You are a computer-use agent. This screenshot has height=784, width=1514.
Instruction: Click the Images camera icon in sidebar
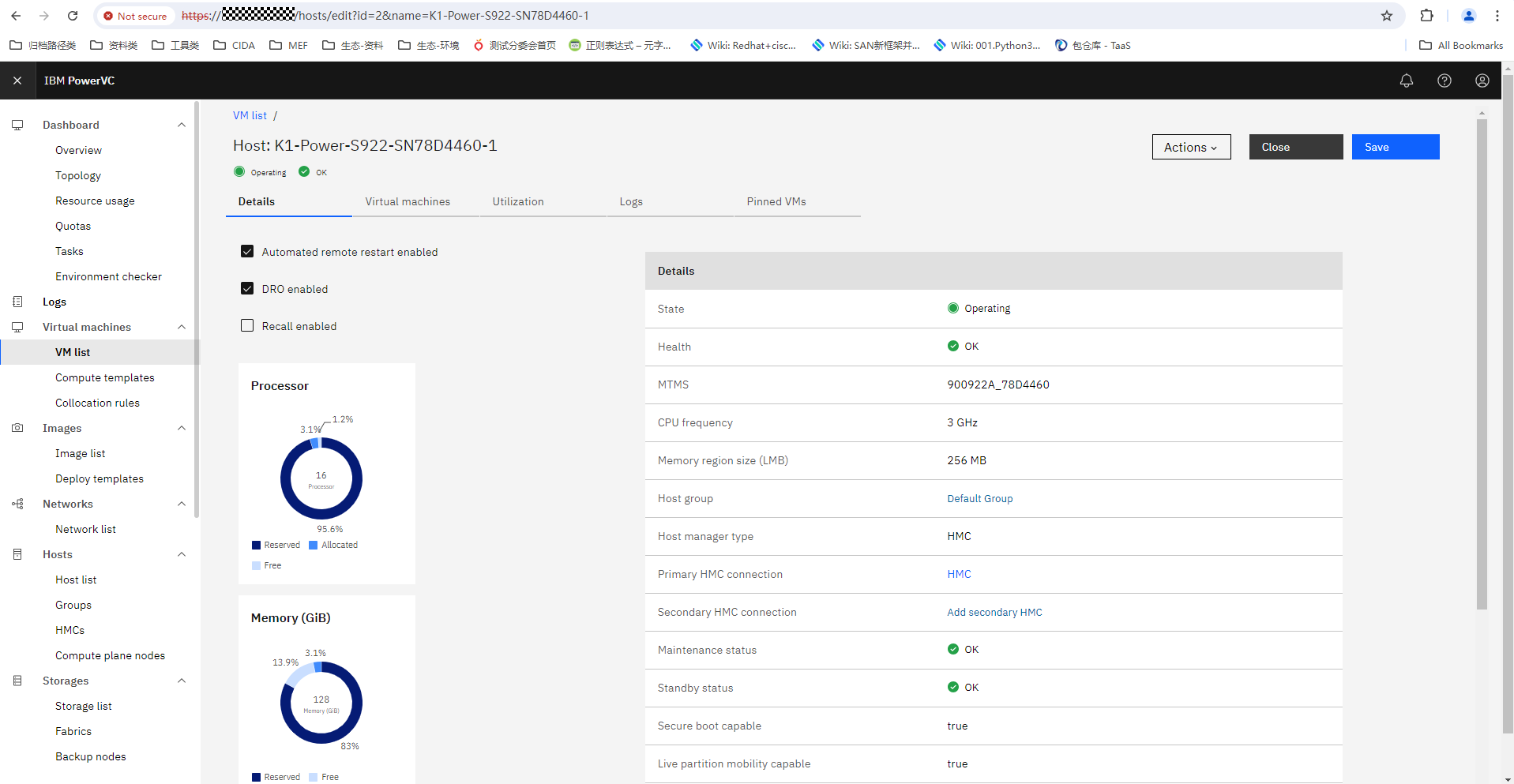[17, 428]
